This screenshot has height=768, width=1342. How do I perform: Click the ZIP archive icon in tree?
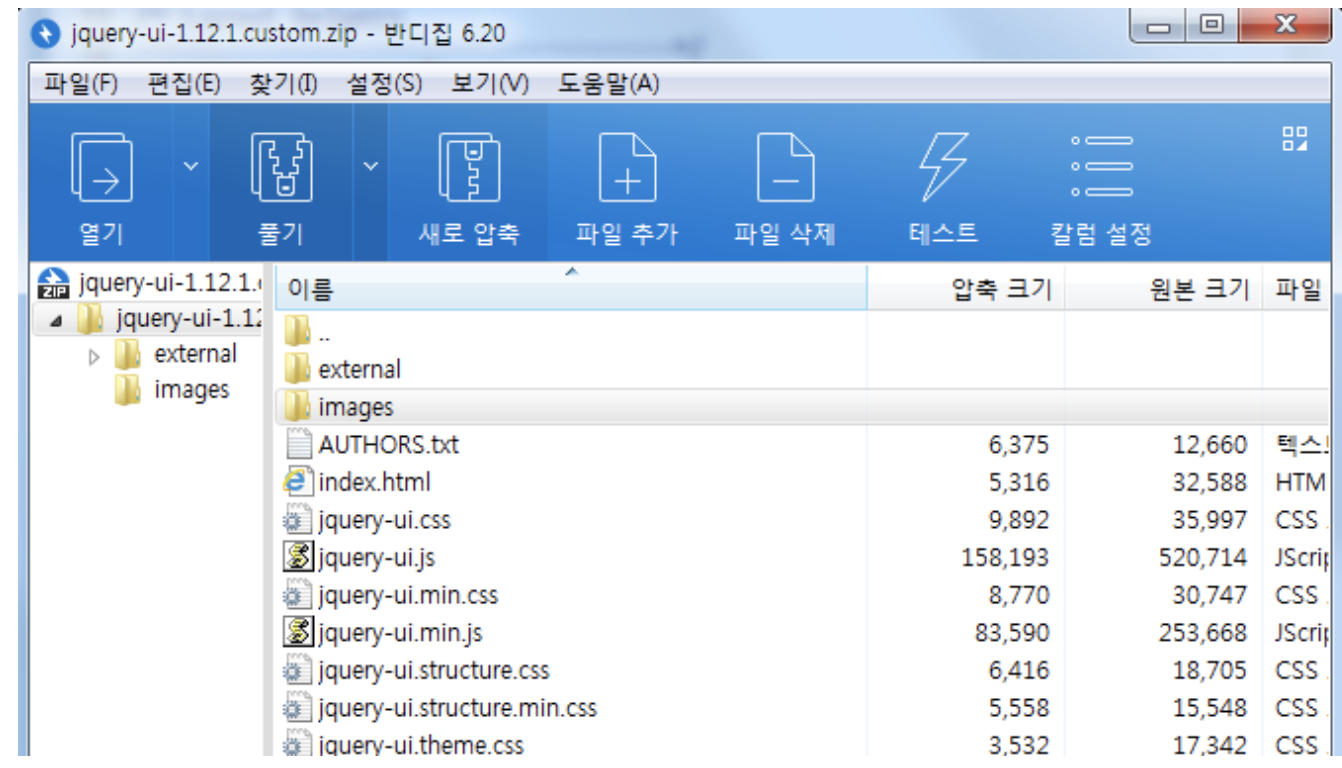54,284
